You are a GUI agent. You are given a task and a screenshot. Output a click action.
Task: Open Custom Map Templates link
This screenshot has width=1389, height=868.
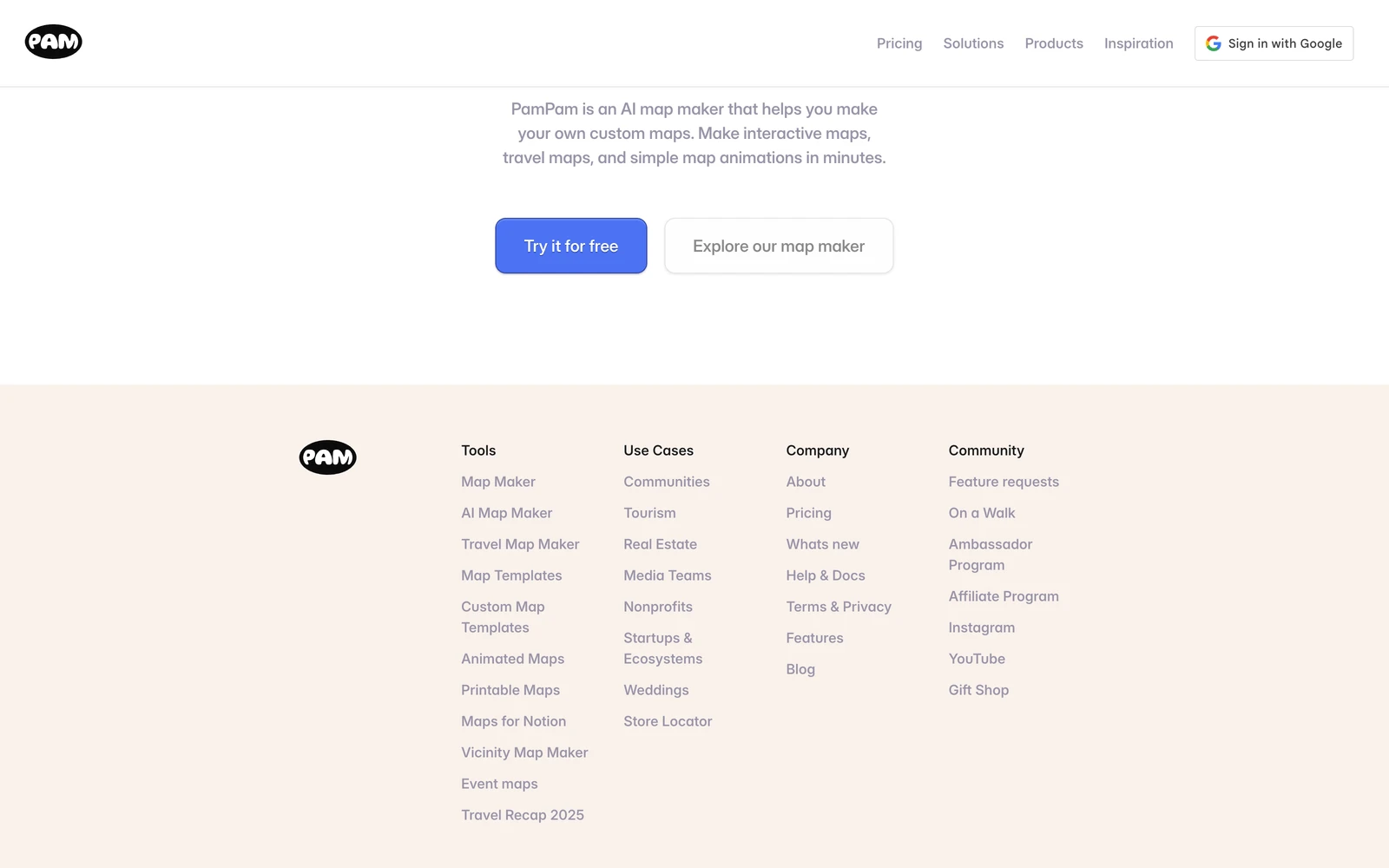click(504, 617)
